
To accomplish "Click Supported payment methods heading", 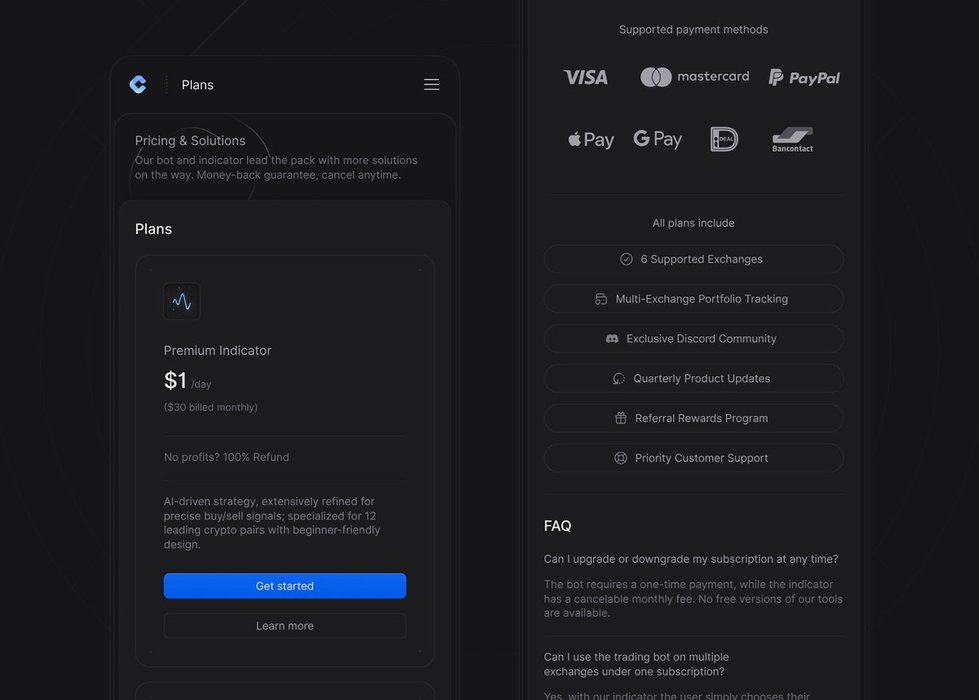I will pyautogui.click(x=693, y=29).
